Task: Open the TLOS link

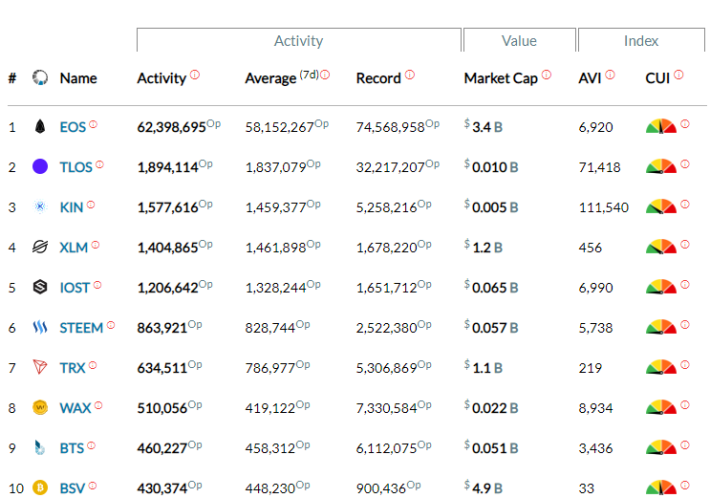Action: (76, 167)
